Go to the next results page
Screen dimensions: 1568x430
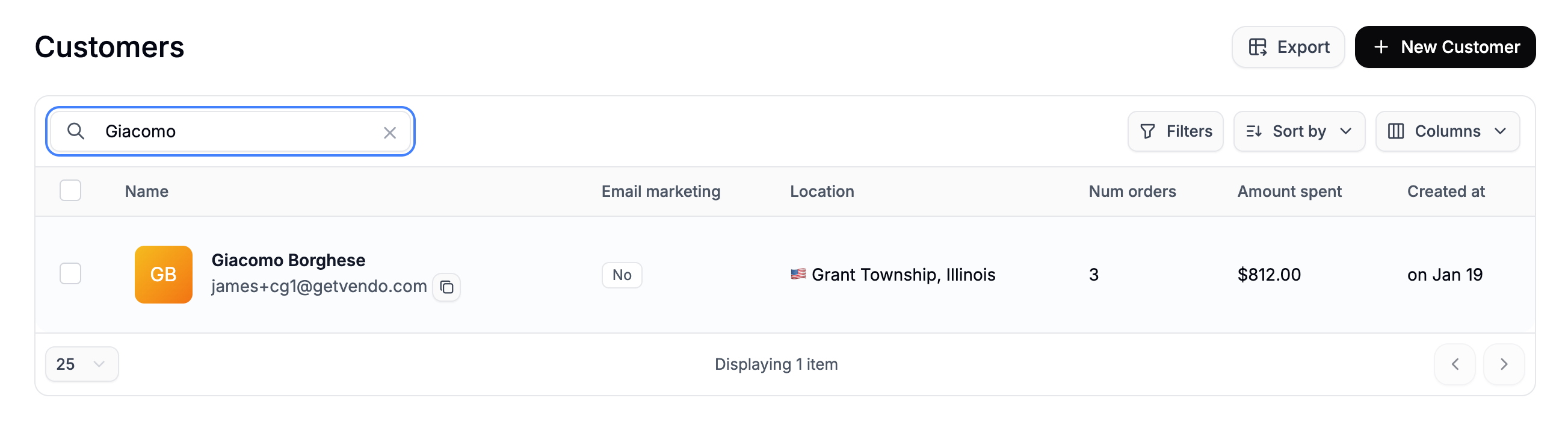(1504, 364)
